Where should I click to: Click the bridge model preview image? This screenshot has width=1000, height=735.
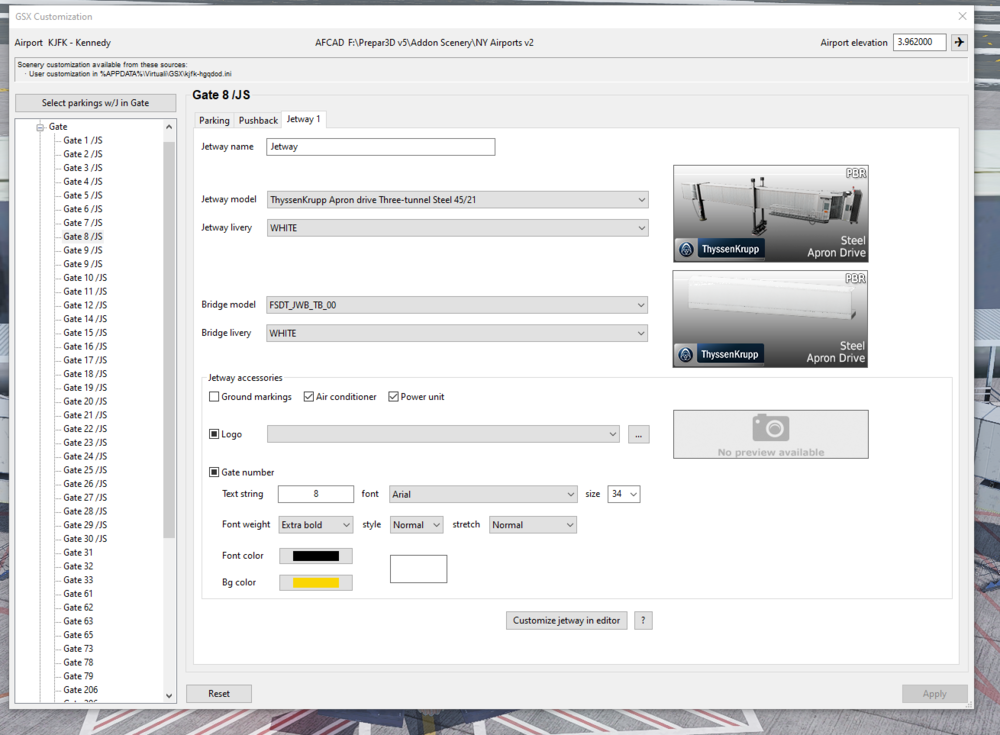[x=770, y=319]
